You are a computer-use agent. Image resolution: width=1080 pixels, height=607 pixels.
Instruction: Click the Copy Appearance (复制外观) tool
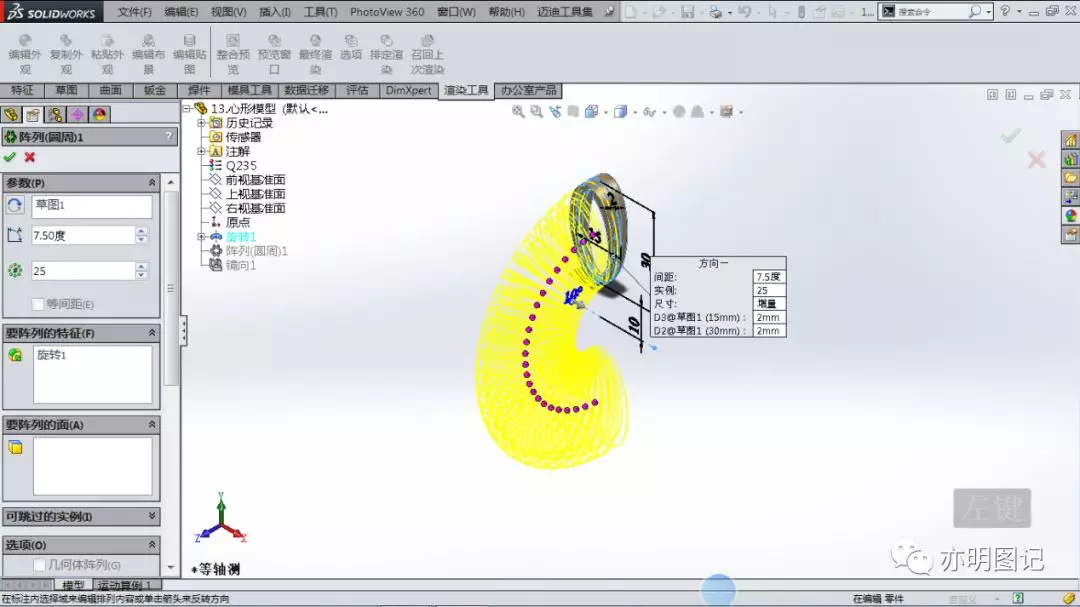(66, 54)
